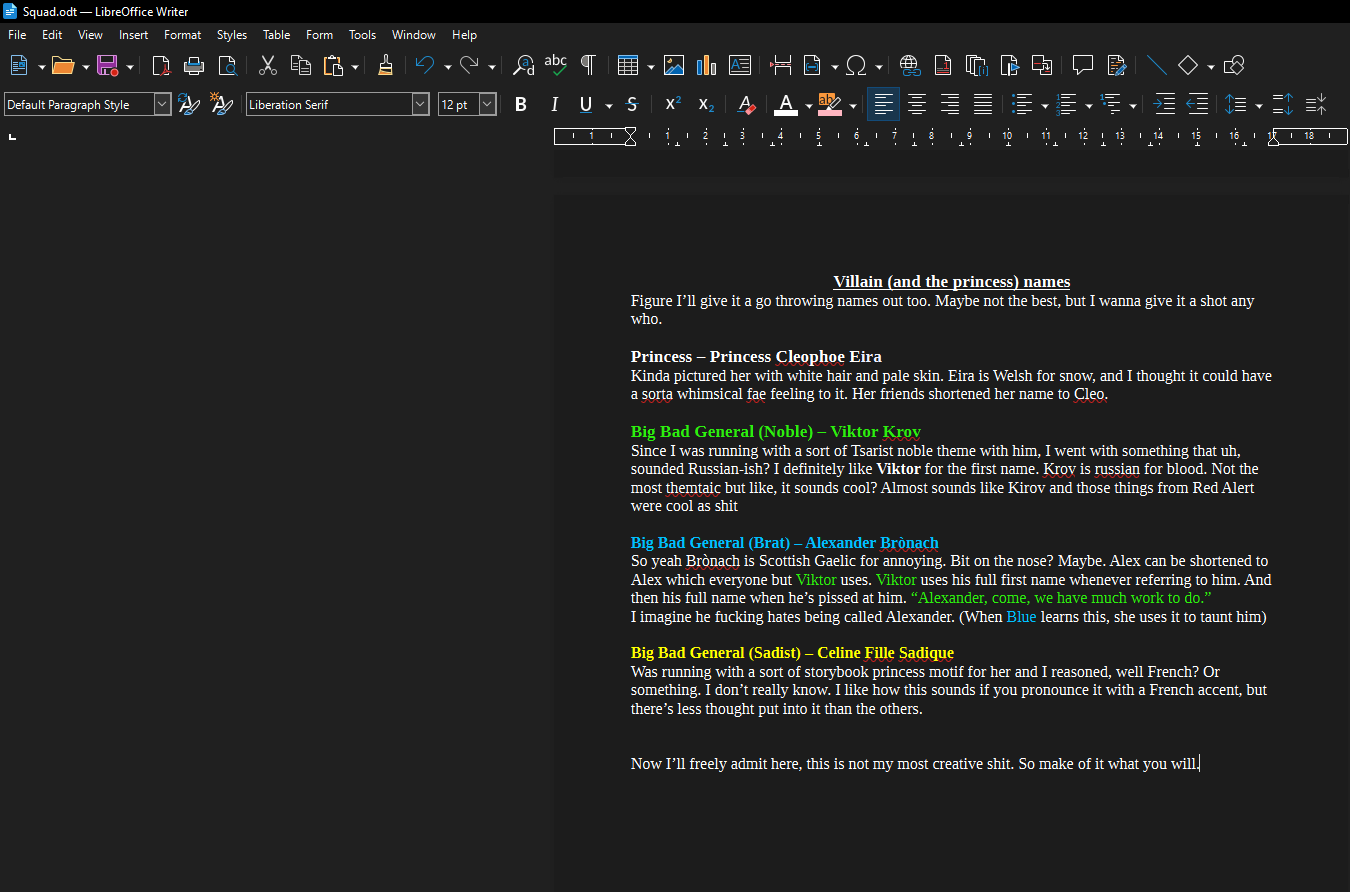Click the Print icon
The image size is (1350, 892).
tap(194, 66)
